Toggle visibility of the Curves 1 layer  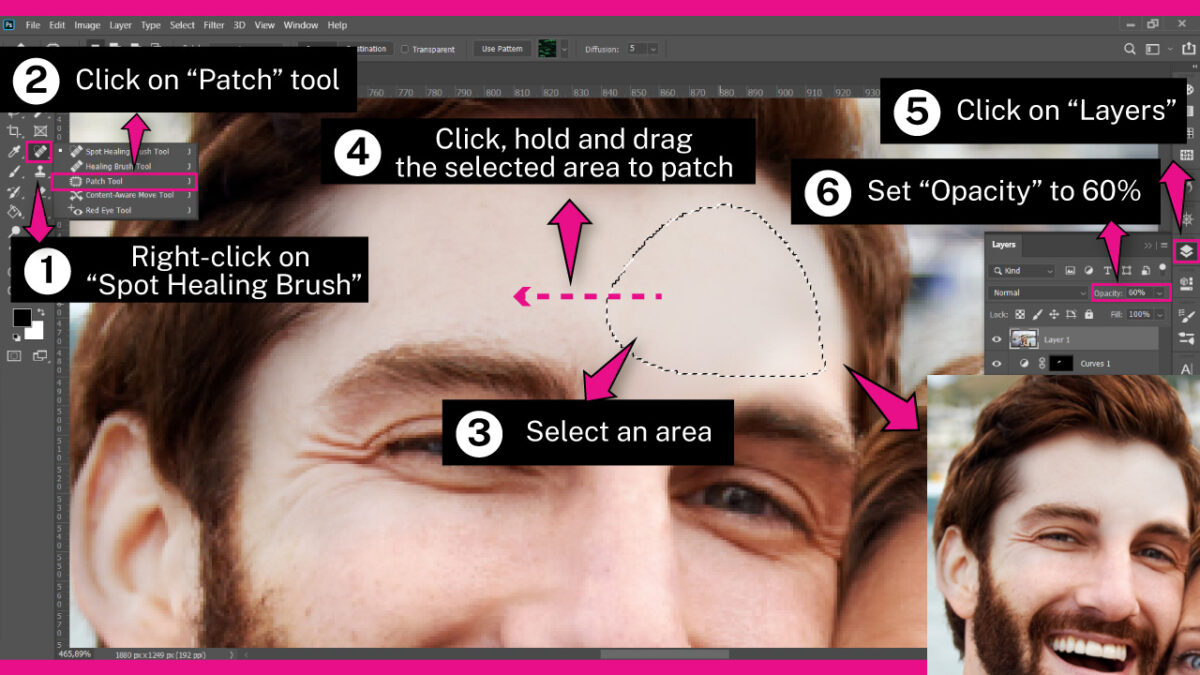click(x=996, y=363)
